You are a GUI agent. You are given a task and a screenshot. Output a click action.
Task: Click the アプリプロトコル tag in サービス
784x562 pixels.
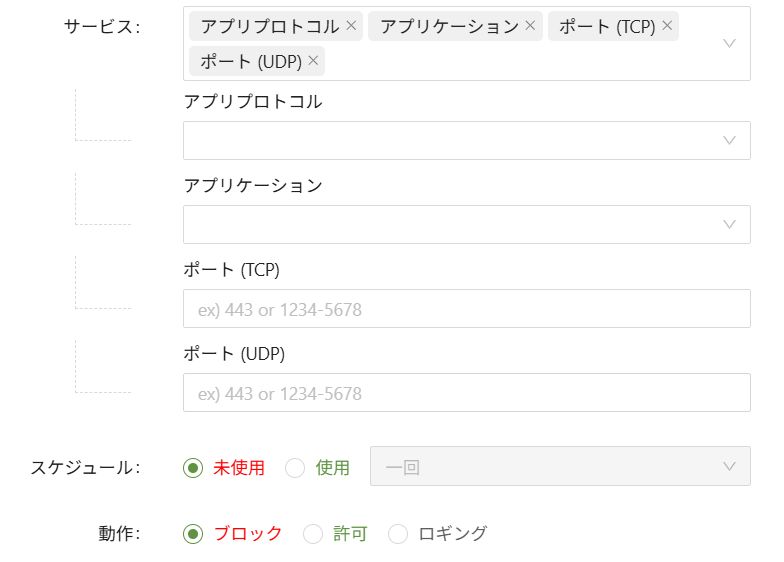tap(270, 27)
